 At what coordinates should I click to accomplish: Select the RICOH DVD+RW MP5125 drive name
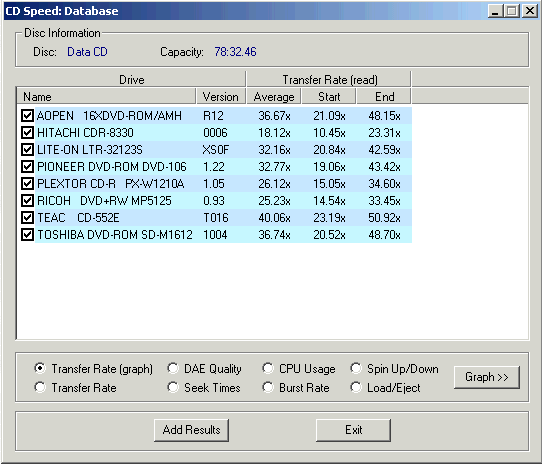pyautogui.click(x=104, y=201)
